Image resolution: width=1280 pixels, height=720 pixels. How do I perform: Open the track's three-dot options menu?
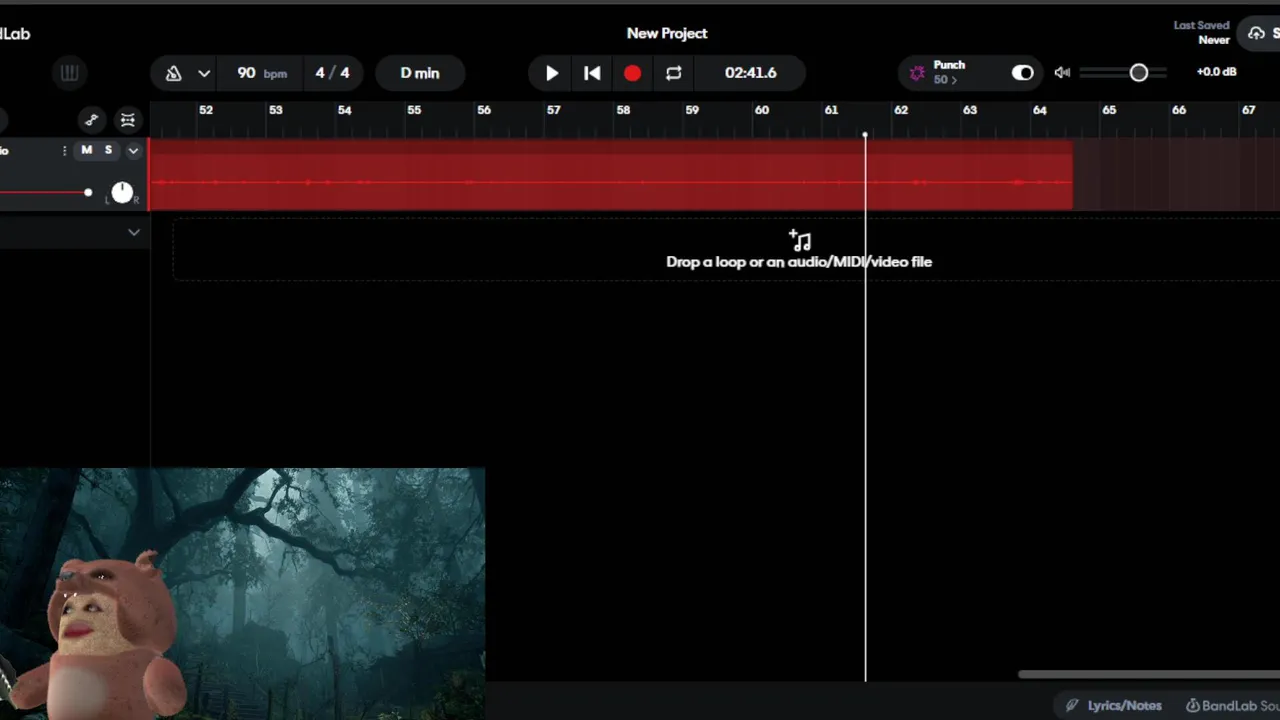[x=64, y=150]
